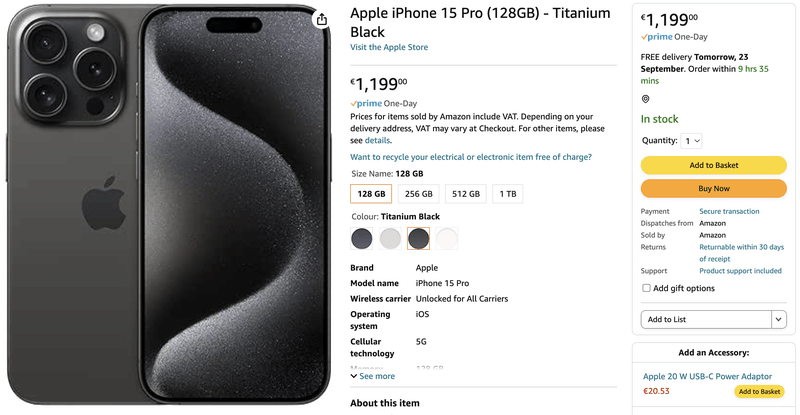800x415 pixels.
Task: Select the 256 GB size option
Action: pyautogui.click(x=418, y=194)
